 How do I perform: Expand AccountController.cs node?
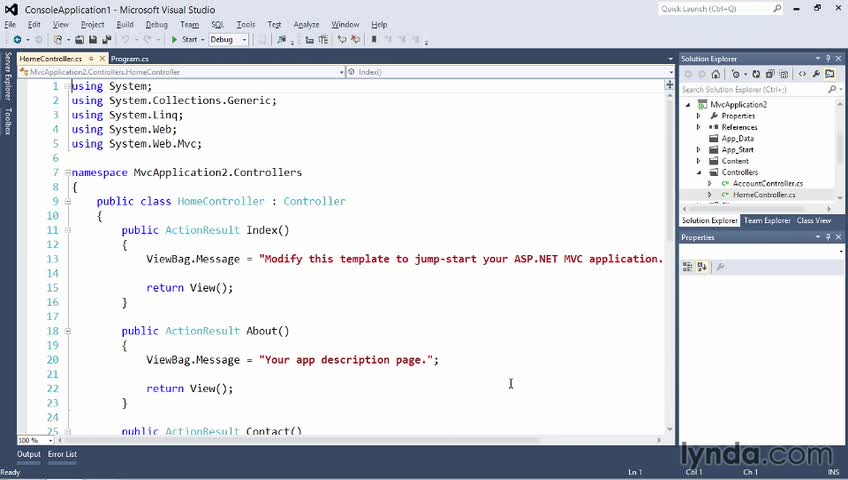click(710, 184)
